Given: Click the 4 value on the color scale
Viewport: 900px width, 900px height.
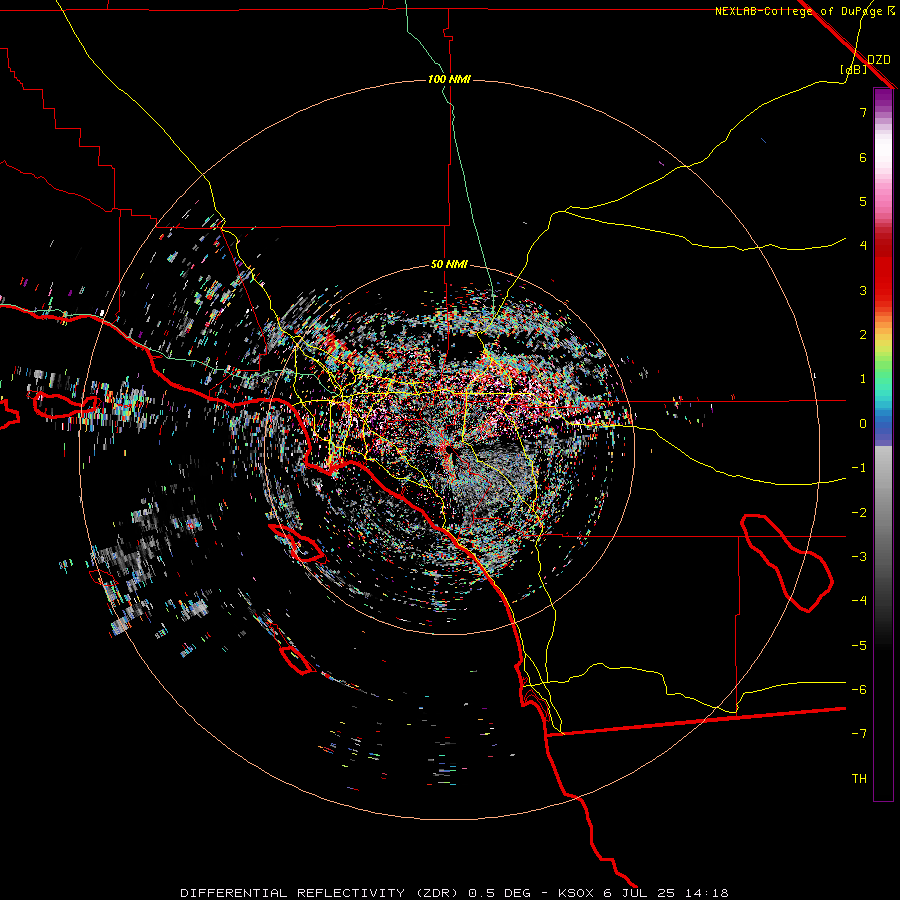Looking at the screenshot, I should [x=863, y=246].
